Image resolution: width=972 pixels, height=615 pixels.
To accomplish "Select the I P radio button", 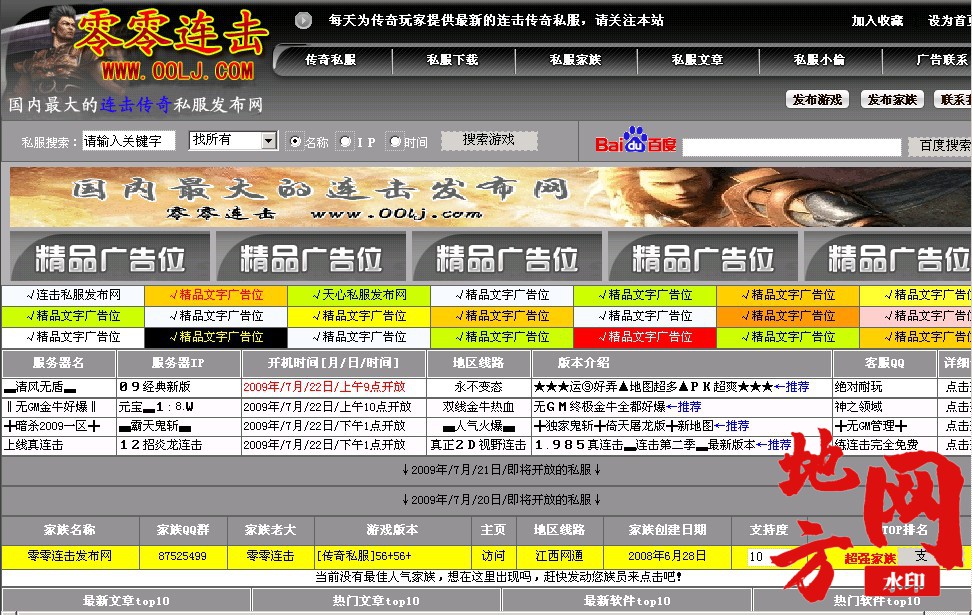I will 345,141.
